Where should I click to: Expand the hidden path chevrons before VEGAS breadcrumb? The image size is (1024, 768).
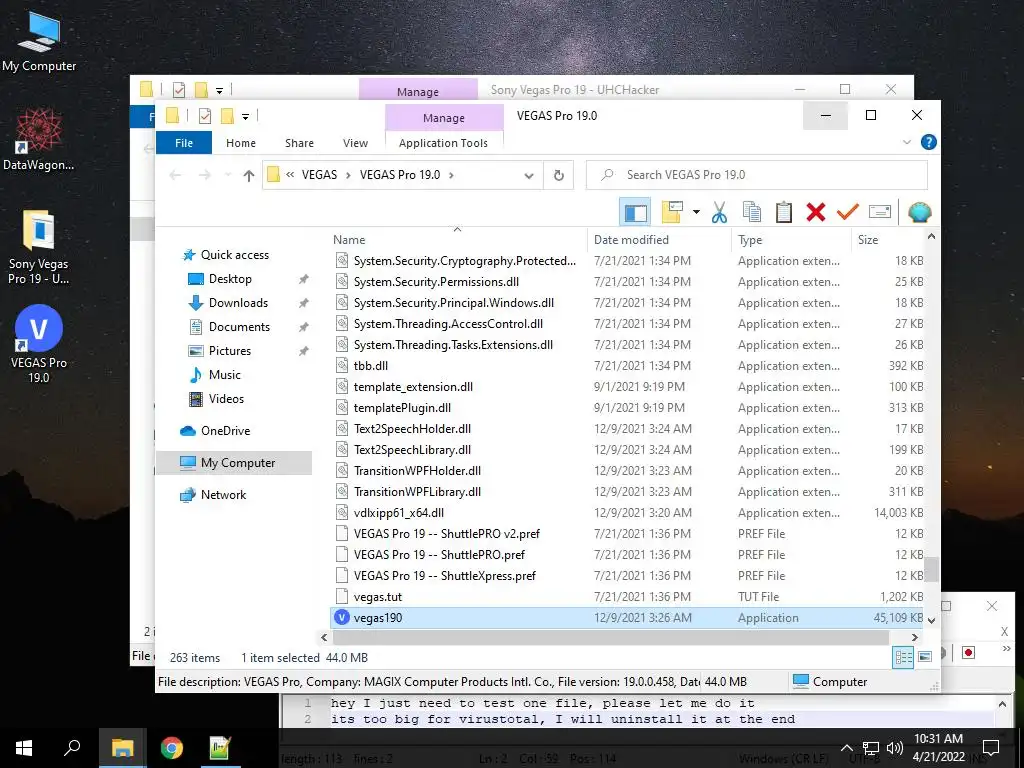pyautogui.click(x=290, y=175)
